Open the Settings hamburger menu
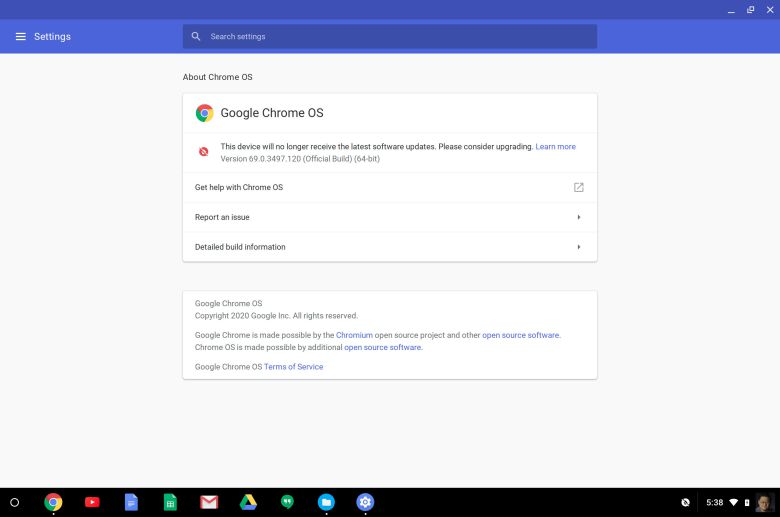 [x=20, y=37]
